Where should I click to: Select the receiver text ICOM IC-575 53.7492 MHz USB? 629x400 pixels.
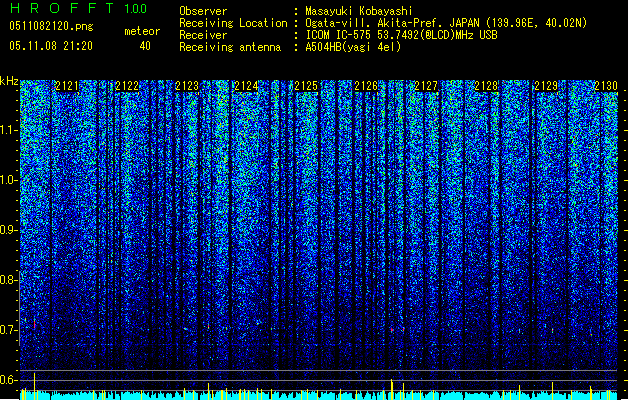tap(401, 35)
